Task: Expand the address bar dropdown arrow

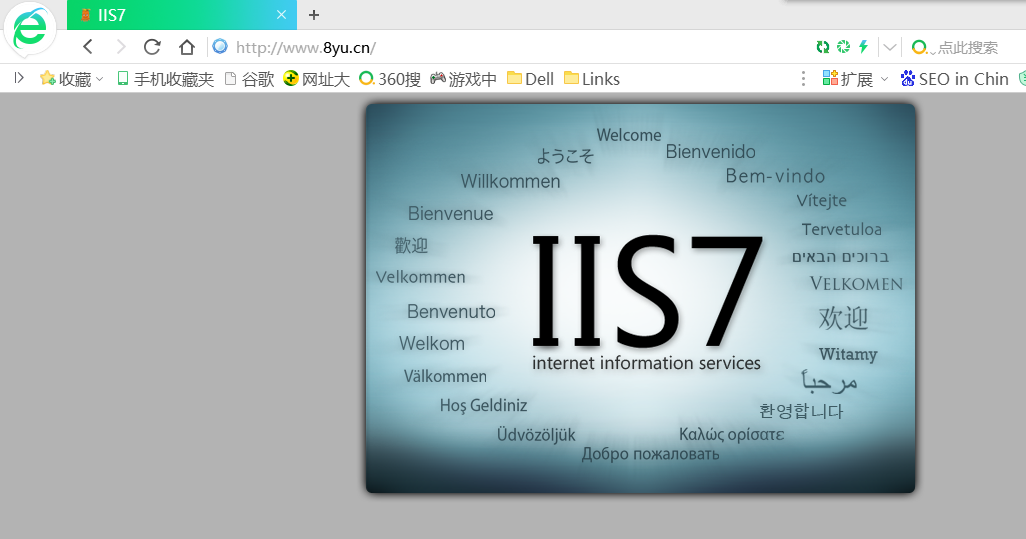Action: (x=889, y=47)
